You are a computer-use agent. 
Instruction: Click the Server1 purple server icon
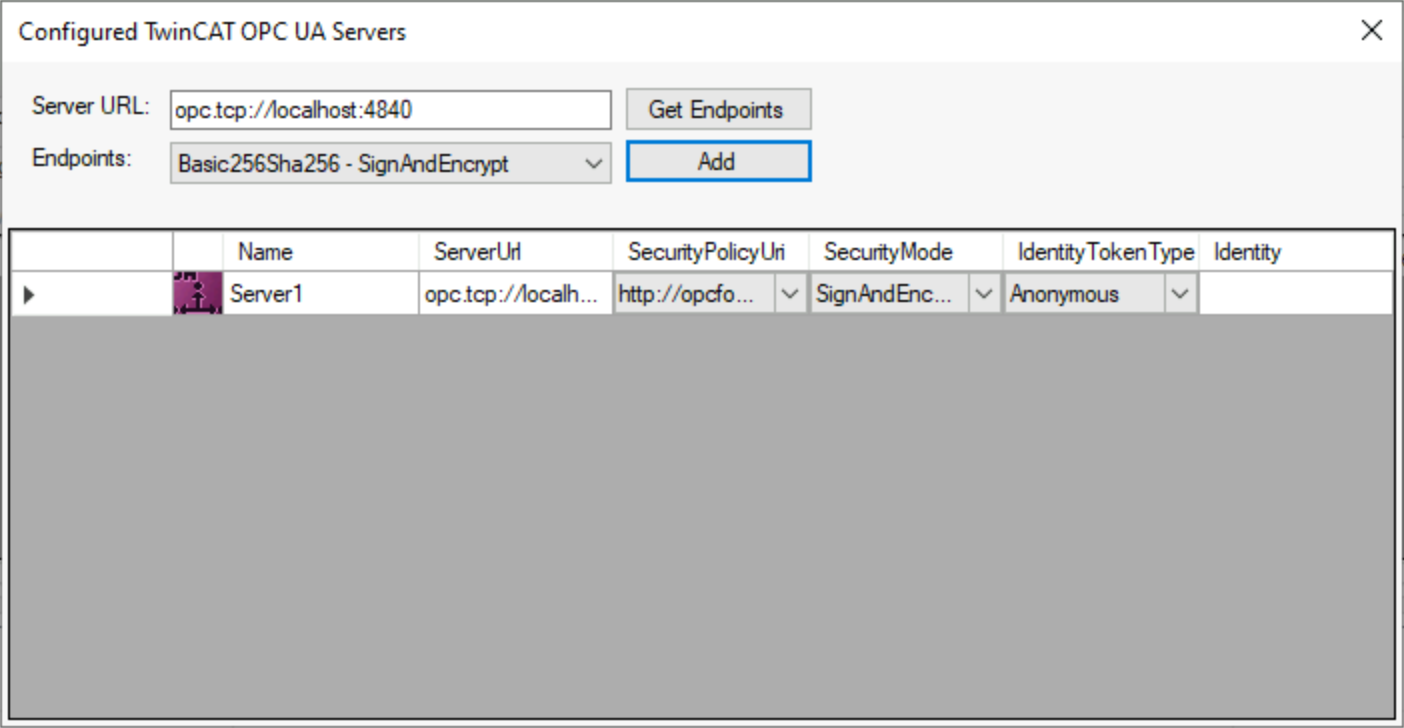click(x=198, y=294)
